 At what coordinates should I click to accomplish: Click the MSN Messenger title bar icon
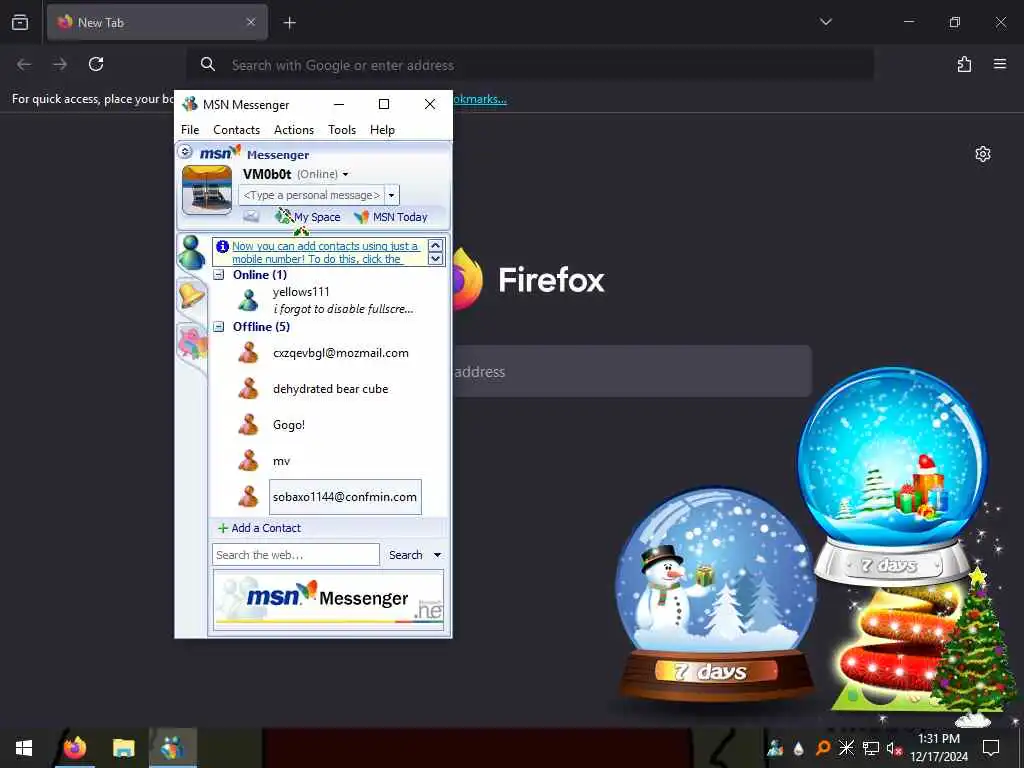(190, 104)
